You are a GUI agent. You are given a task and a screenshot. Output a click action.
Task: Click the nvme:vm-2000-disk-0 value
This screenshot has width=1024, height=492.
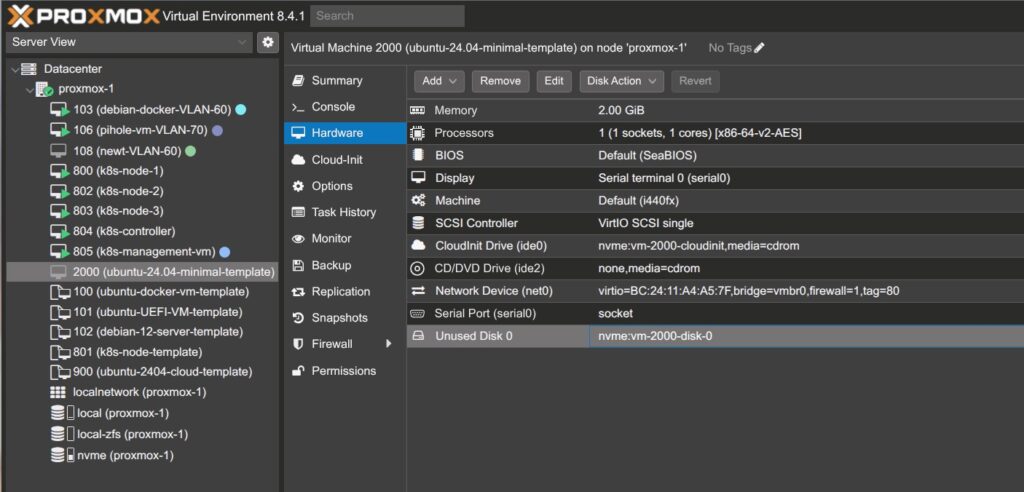click(655, 336)
